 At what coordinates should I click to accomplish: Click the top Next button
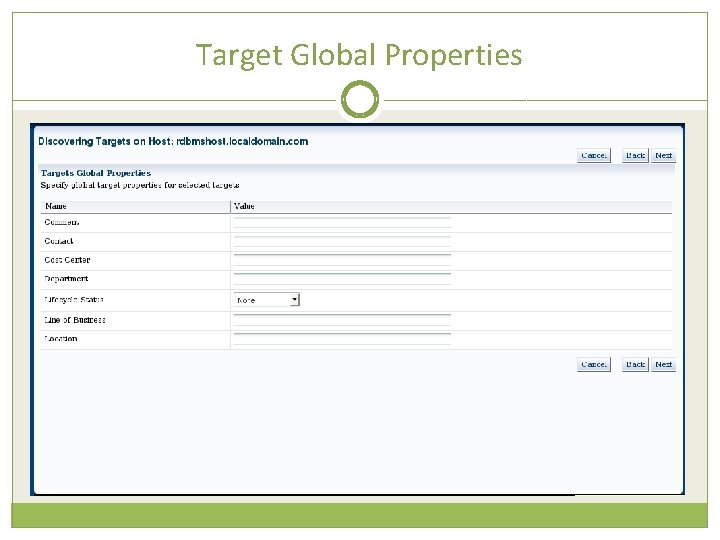click(x=664, y=156)
